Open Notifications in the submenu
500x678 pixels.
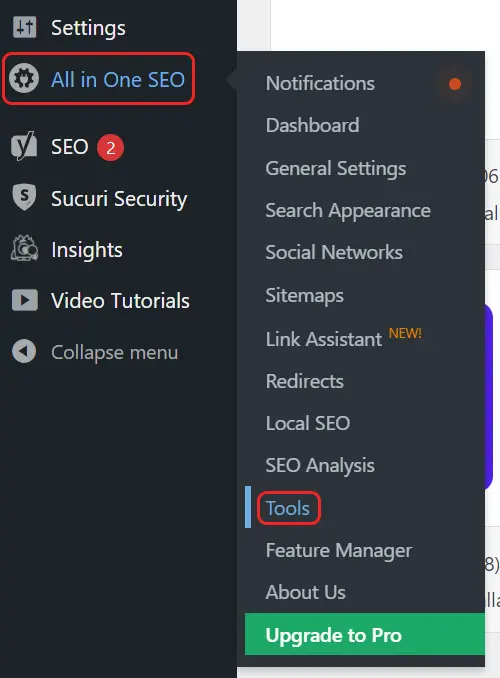[320, 83]
